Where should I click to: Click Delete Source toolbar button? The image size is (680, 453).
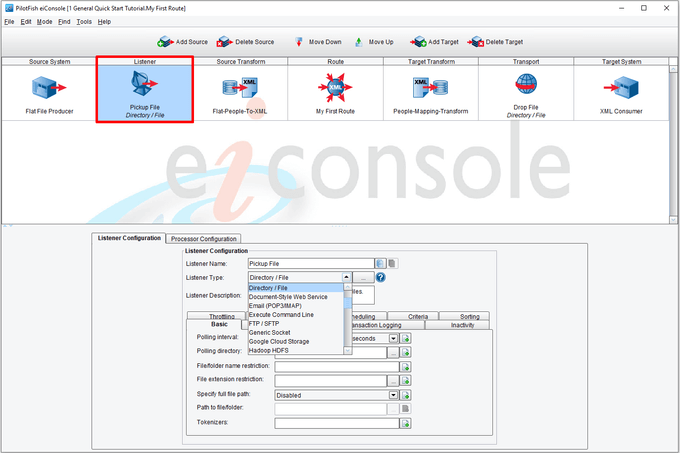pos(245,42)
